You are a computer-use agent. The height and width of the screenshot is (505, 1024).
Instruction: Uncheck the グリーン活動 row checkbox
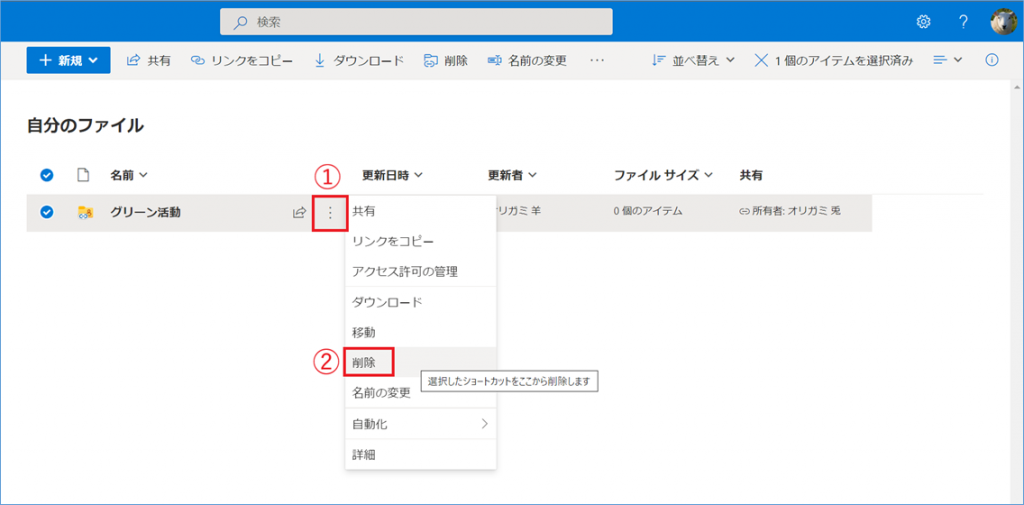[x=46, y=212]
